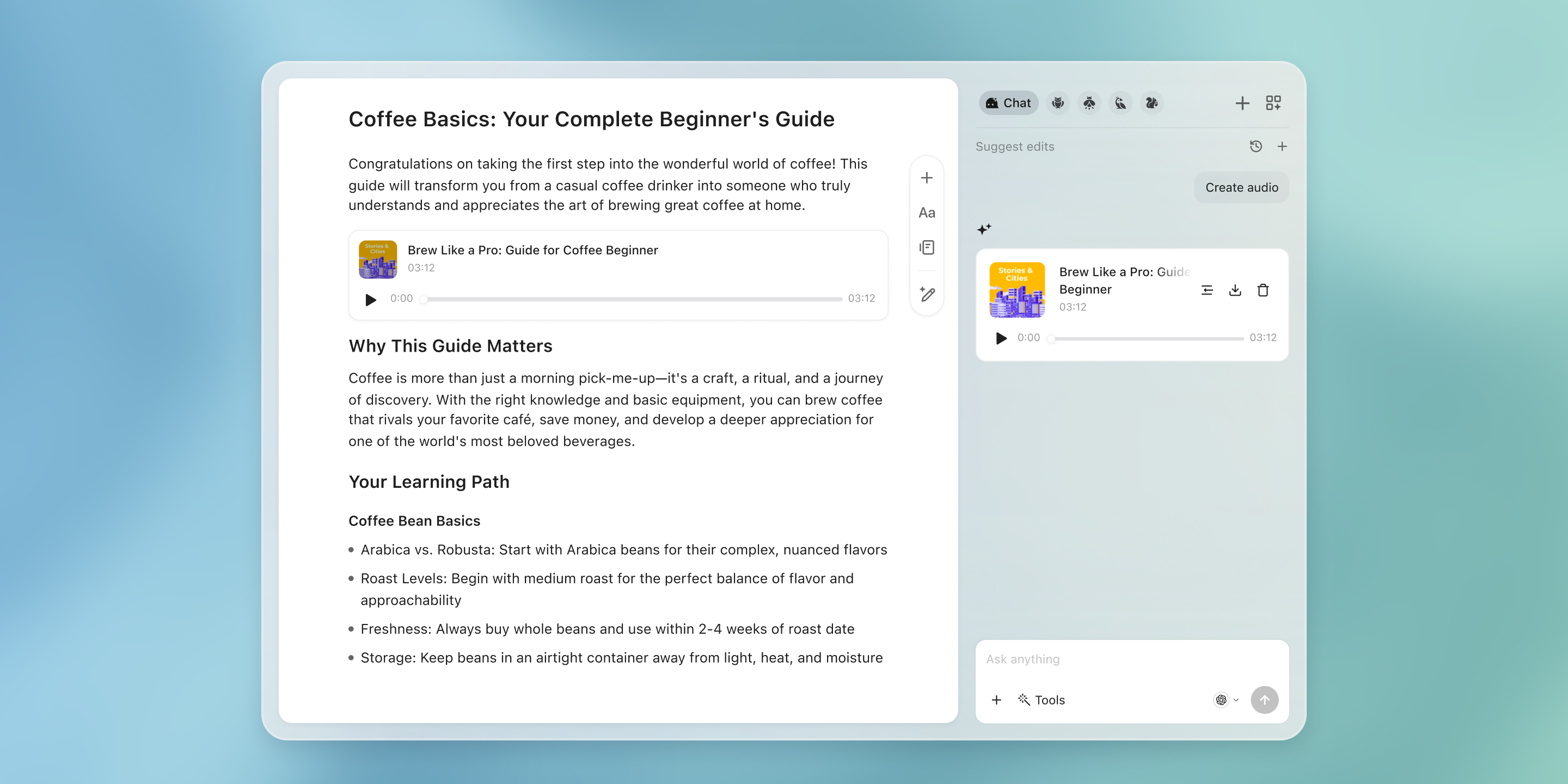Click the Create audio button
This screenshot has height=784, width=1568.
[x=1241, y=187]
